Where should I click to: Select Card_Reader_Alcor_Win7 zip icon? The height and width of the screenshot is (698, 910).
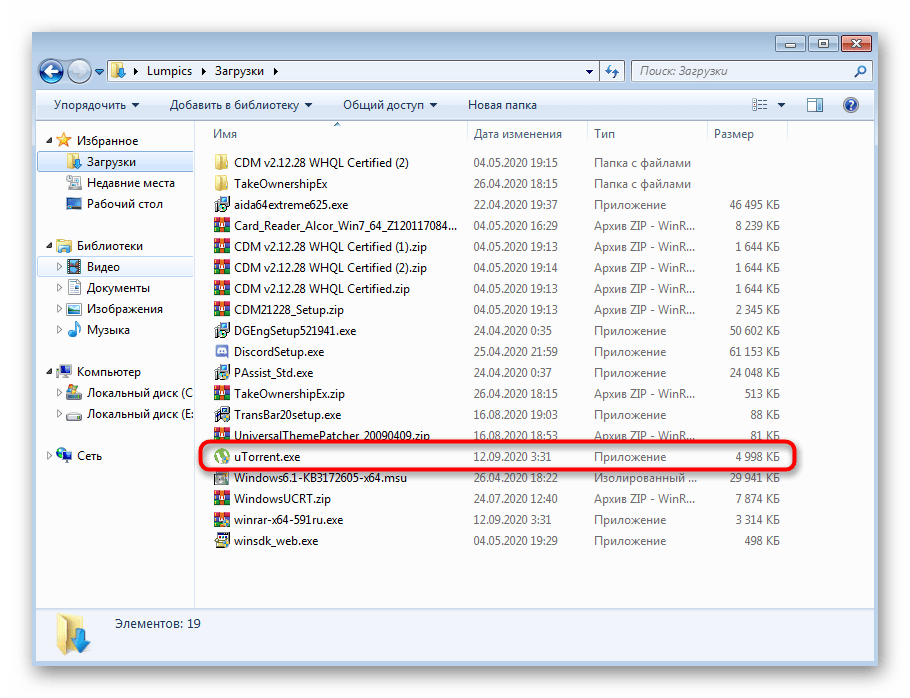point(221,225)
